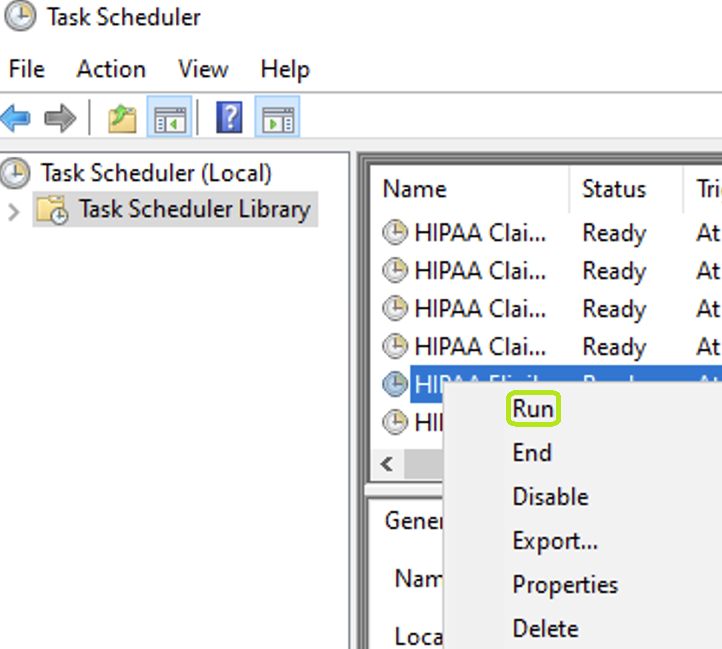Select Disable in the context menu

pos(551,497)
